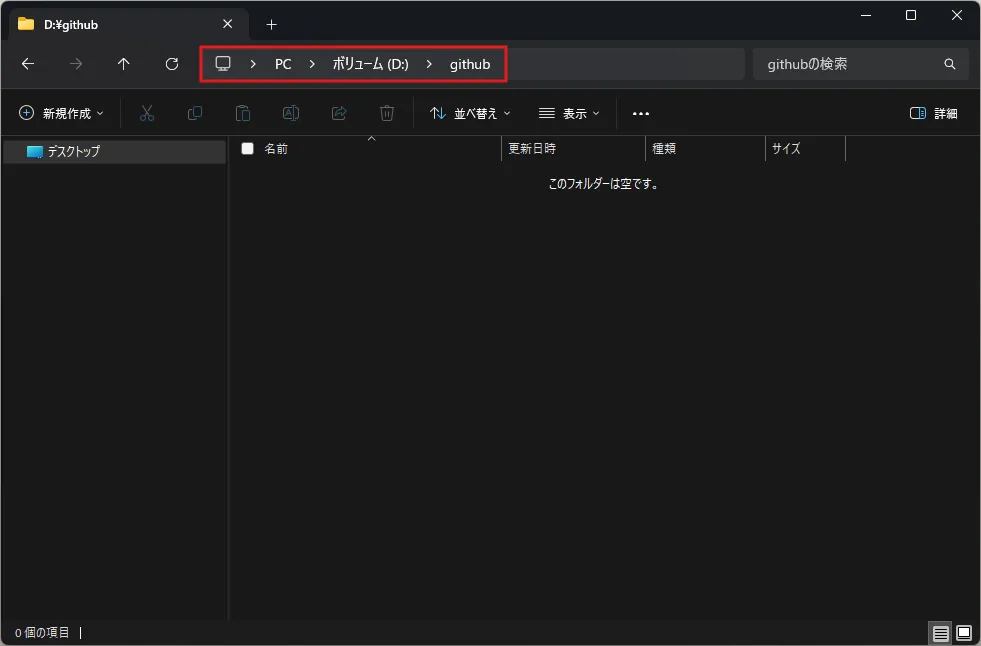Maximize the Explorer window
The image size is (981, 646).
click(x=911, y=15)
